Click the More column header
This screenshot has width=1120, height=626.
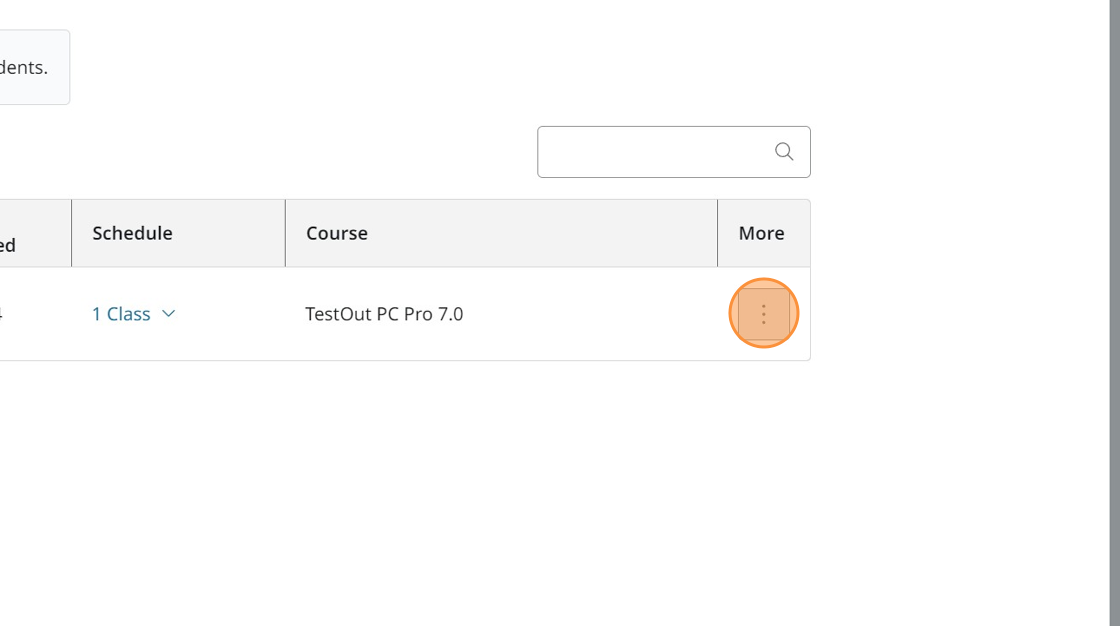pyautogui.click(x=762, y=233)
